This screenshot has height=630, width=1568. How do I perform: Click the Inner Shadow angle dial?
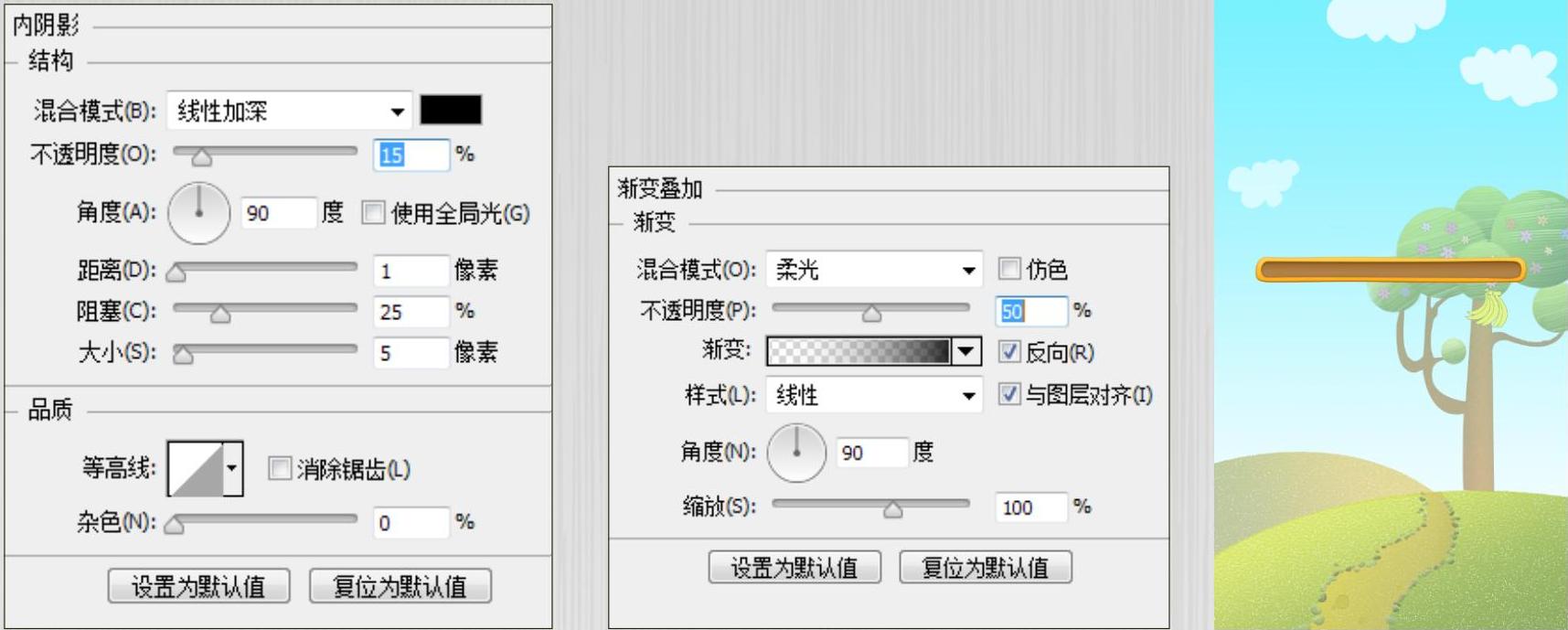(x=199, y=213)
